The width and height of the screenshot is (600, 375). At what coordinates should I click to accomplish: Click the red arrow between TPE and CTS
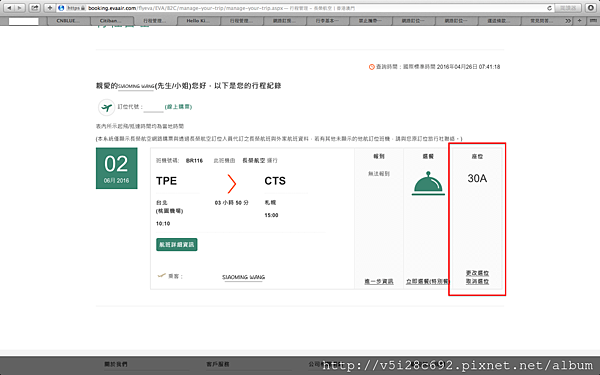(x=232, y=184)
